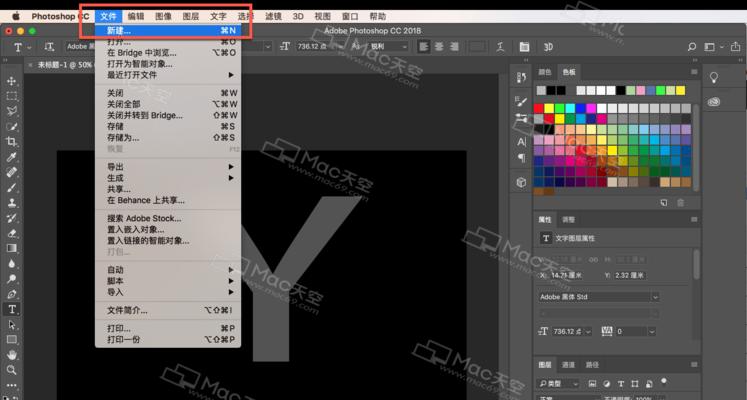Select the Path Selection tool
This screenshot has width=747, height=400.
coord(11,325)
